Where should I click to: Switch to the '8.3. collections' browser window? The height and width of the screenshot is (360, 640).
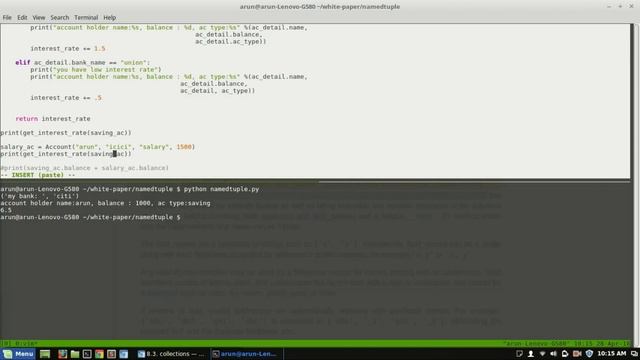pyautogui.click(x=171, y=354)
